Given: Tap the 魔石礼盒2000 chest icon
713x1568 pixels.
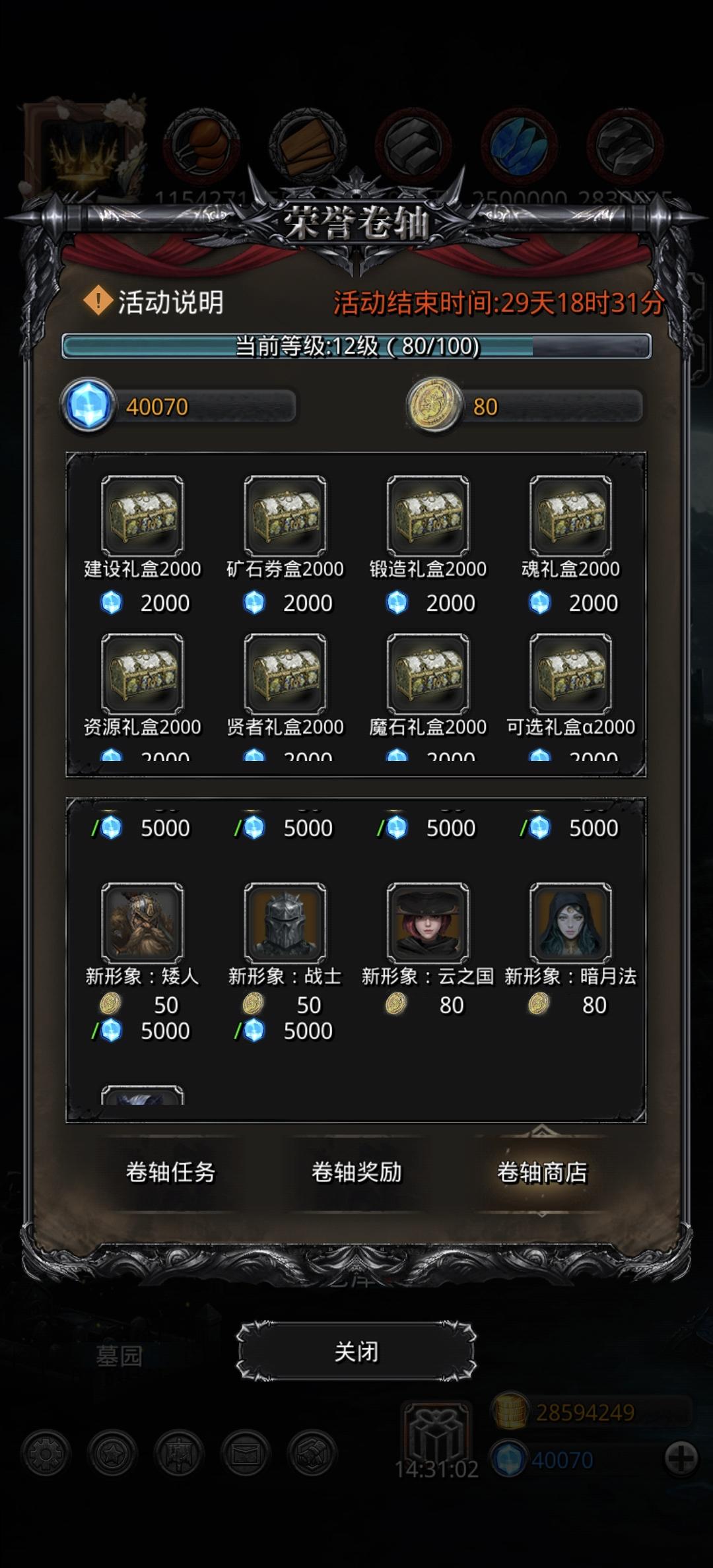Looking at the screenshot, I should 428,674.
